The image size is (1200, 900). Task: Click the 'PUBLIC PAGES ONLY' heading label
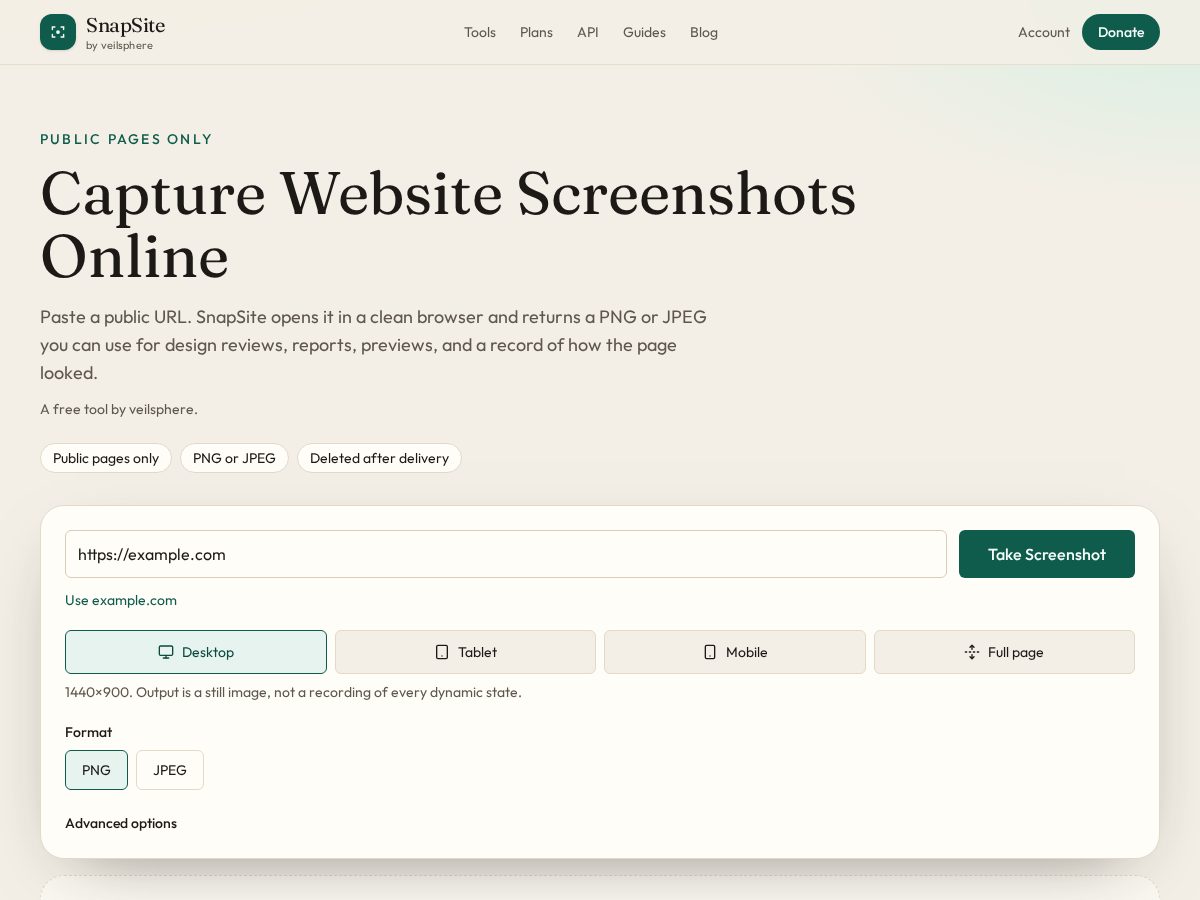tap(126, 139)
